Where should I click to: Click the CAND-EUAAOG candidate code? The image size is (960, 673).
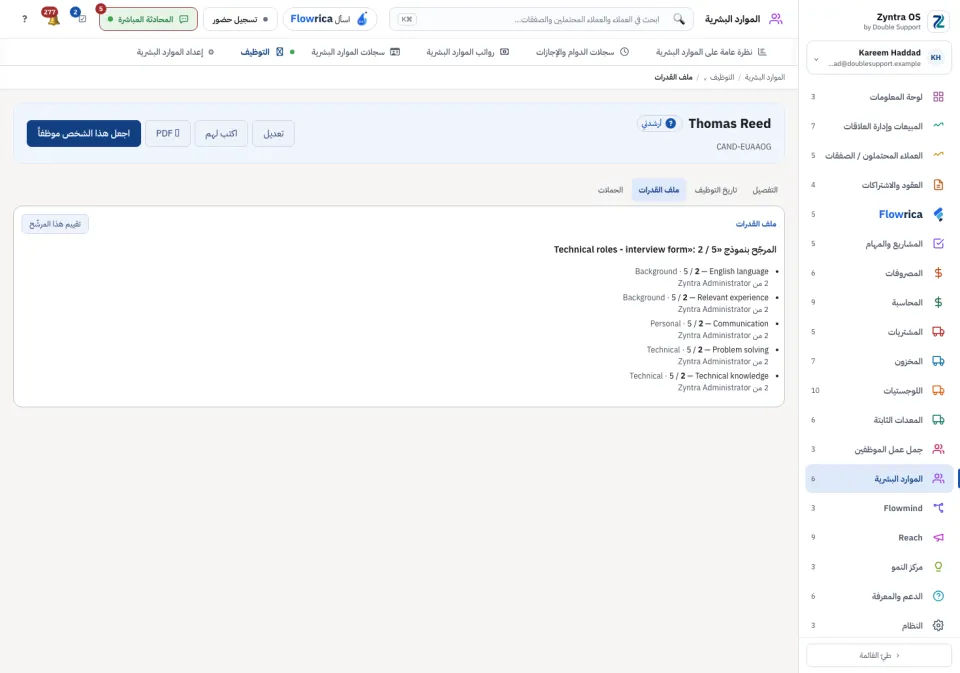pyautogui.click(x=743, y=147)
